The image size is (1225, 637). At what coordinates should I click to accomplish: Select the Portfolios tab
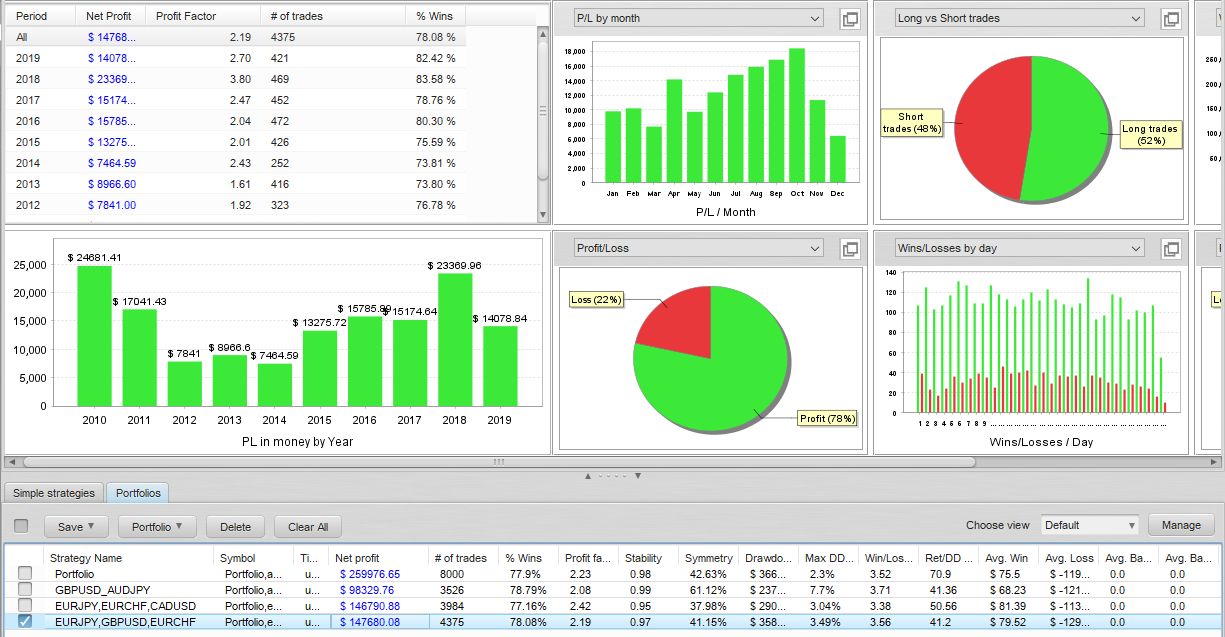138,493
